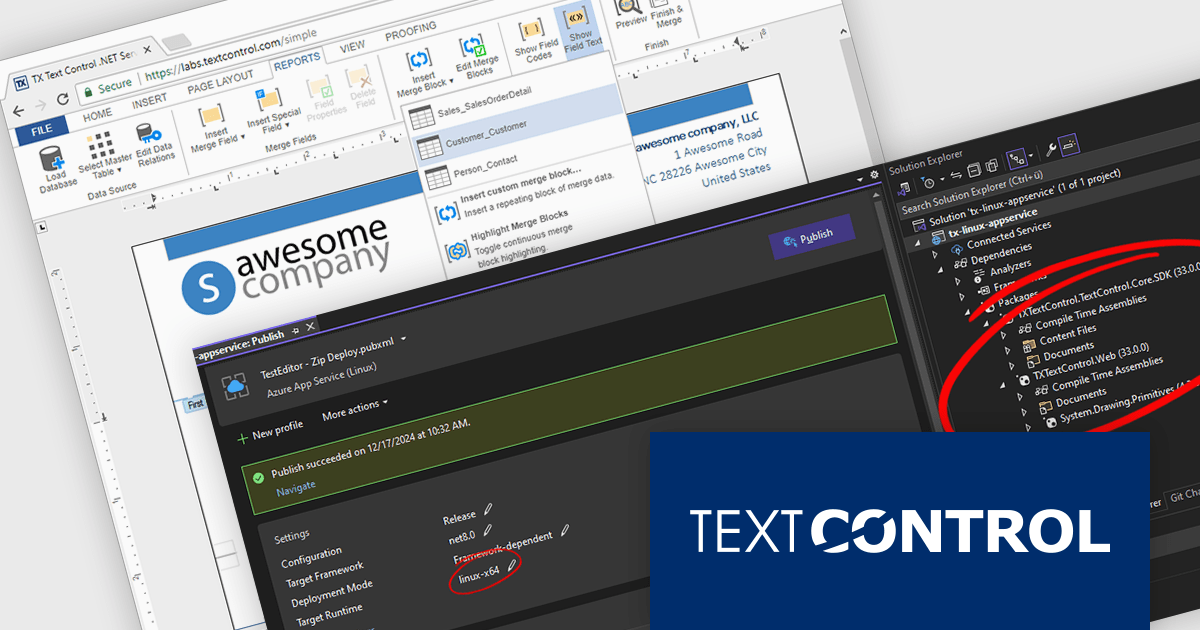This screenshot has width=1200, height=630.
Task: Click the Load Database icon
Action: pos(52,158)
